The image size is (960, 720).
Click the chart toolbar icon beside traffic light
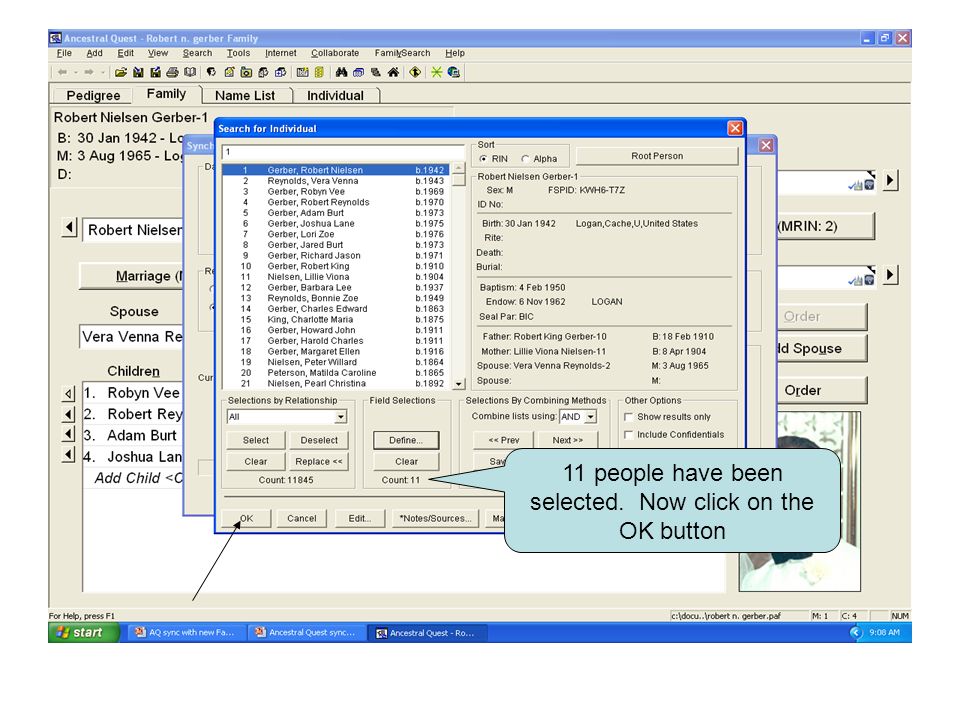click(302, 72)
